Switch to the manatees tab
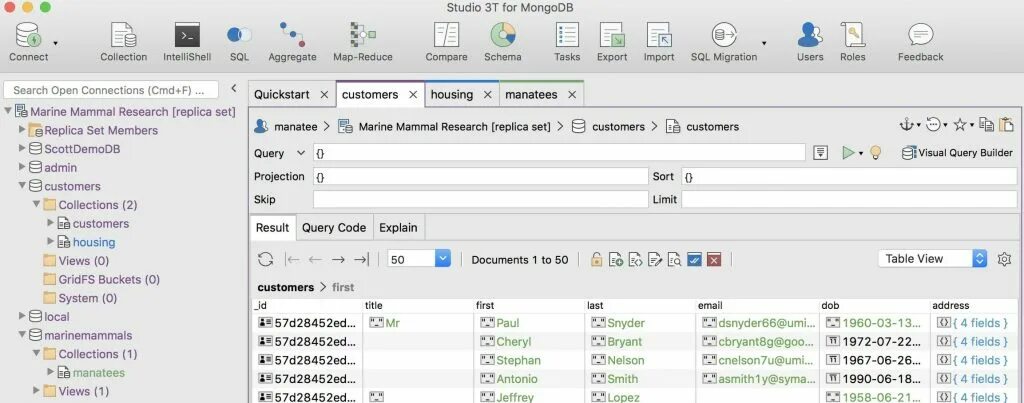The width and height of the screenshot is (1024, 403). pyautogui.click(x=532, y=95)
